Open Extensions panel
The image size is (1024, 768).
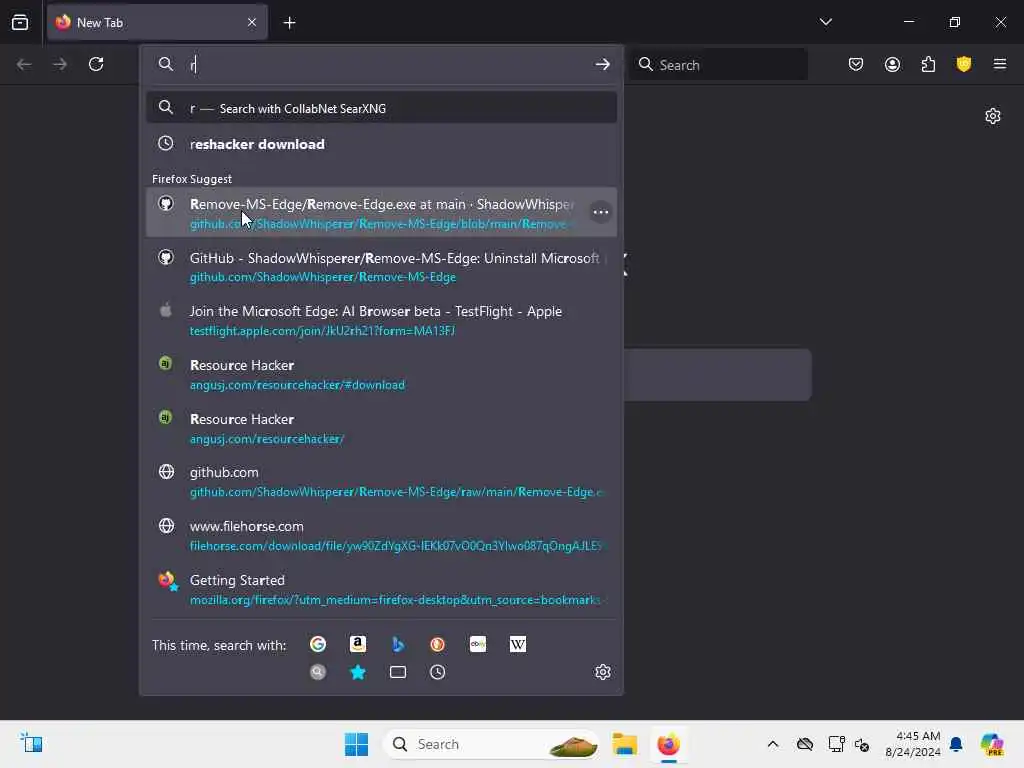click(x=928, y=64)
